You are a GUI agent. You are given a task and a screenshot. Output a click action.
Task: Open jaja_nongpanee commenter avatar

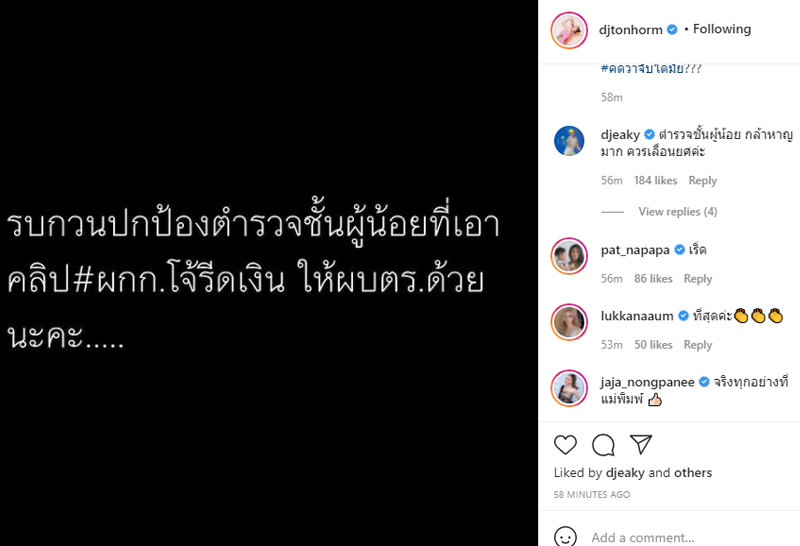[569, 388]
